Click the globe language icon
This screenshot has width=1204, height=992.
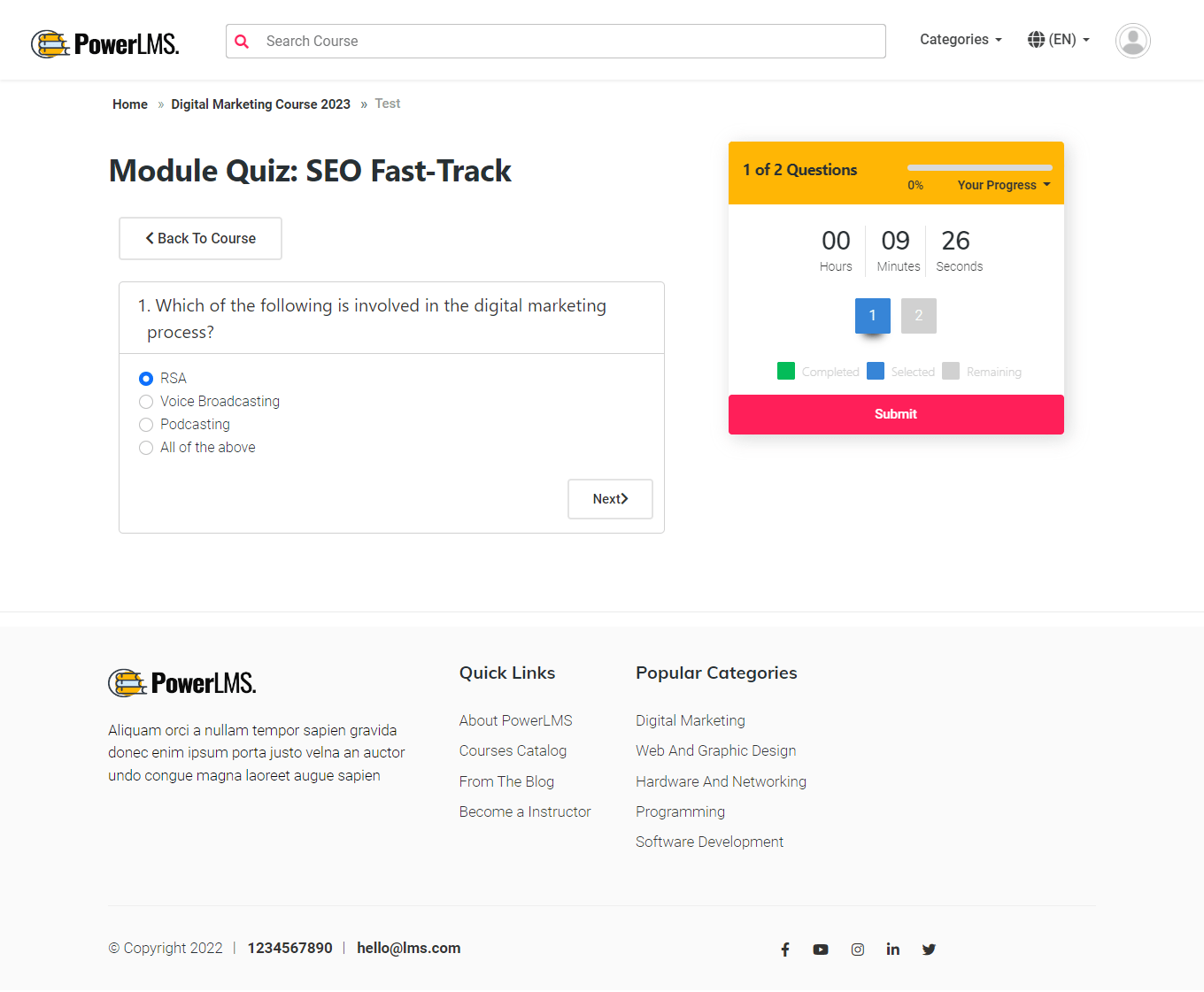coord(1036,39)
